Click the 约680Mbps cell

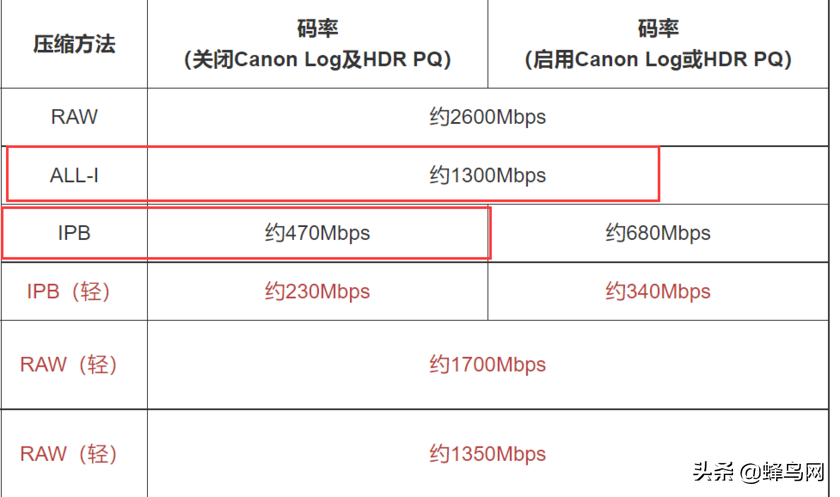(658, 233)
